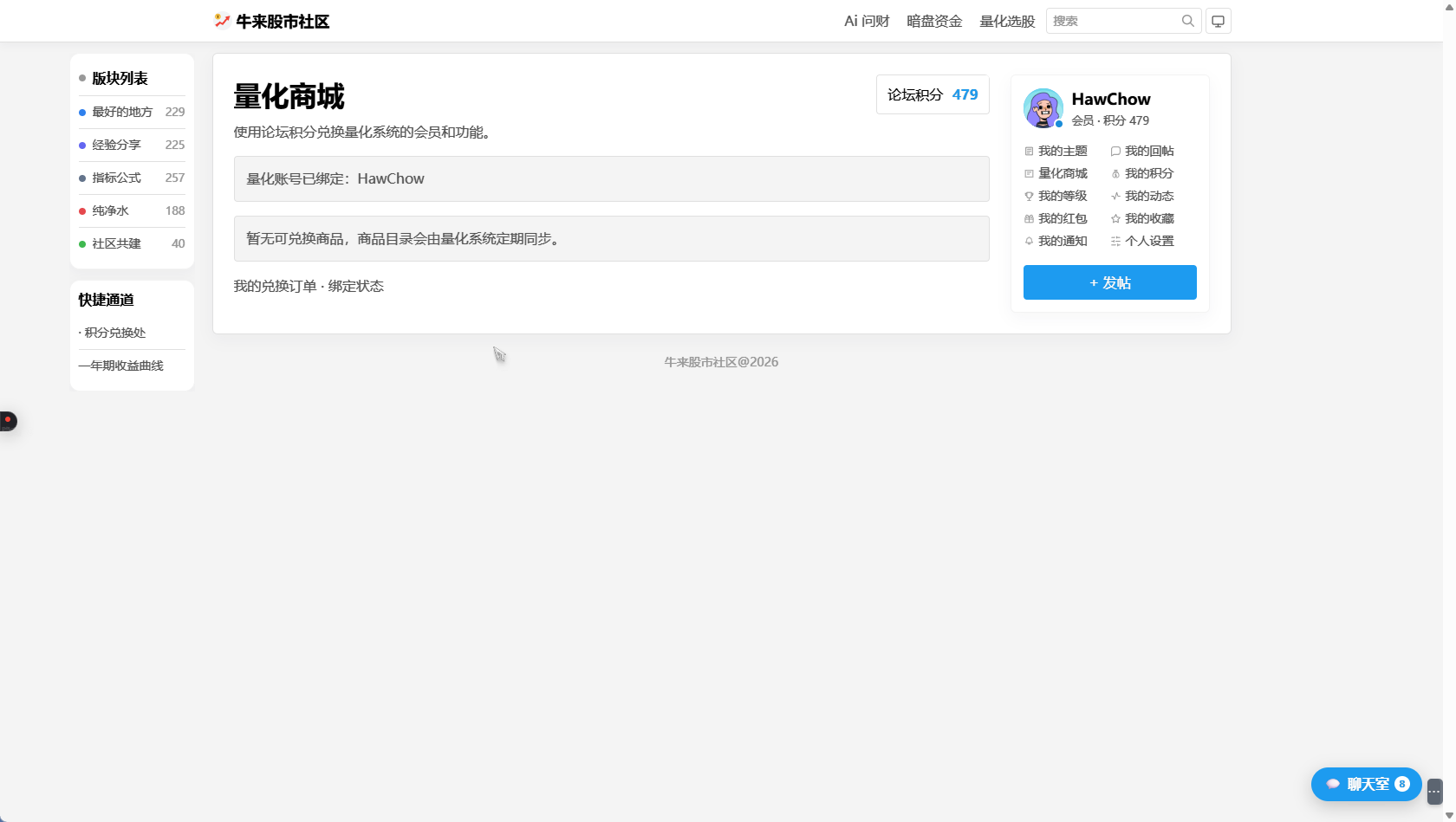Click the search magnifier icon
1456x822 pixels.
[x=1187, y=21]
